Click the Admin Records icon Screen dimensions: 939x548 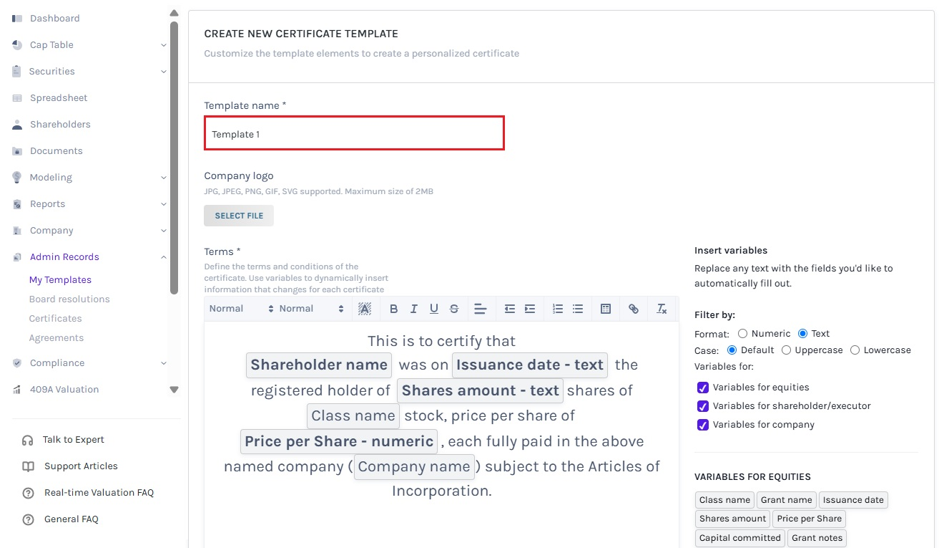pyautogui.click(x=17, y=257)
